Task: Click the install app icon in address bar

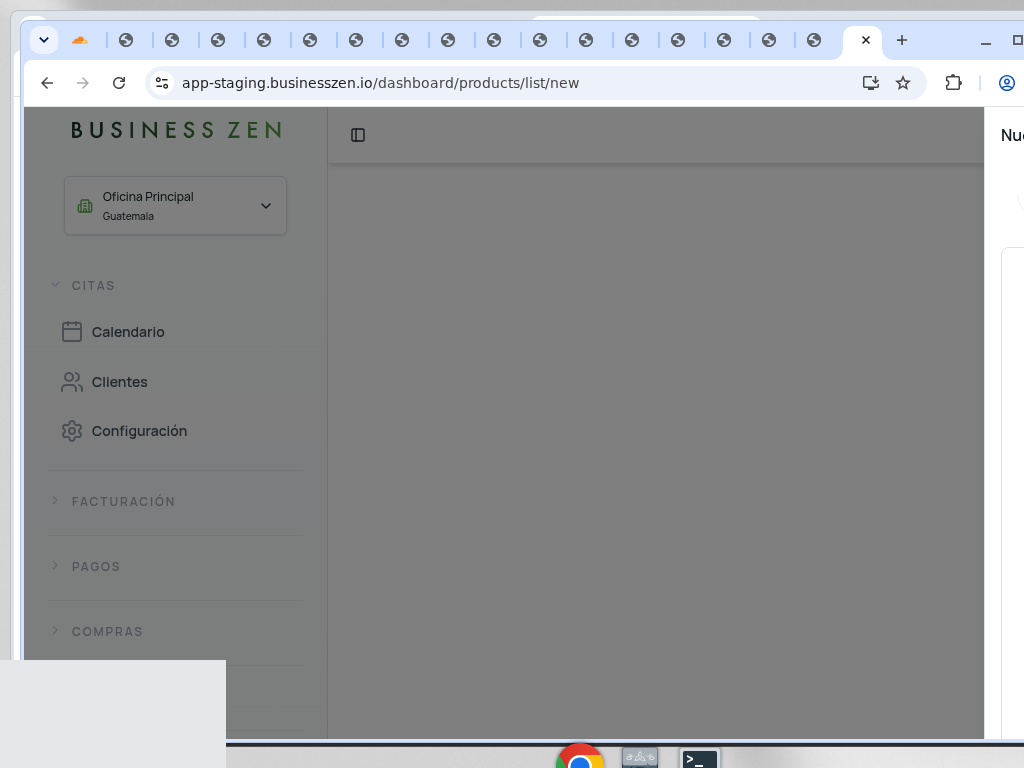Action: [x=871, y=83]
